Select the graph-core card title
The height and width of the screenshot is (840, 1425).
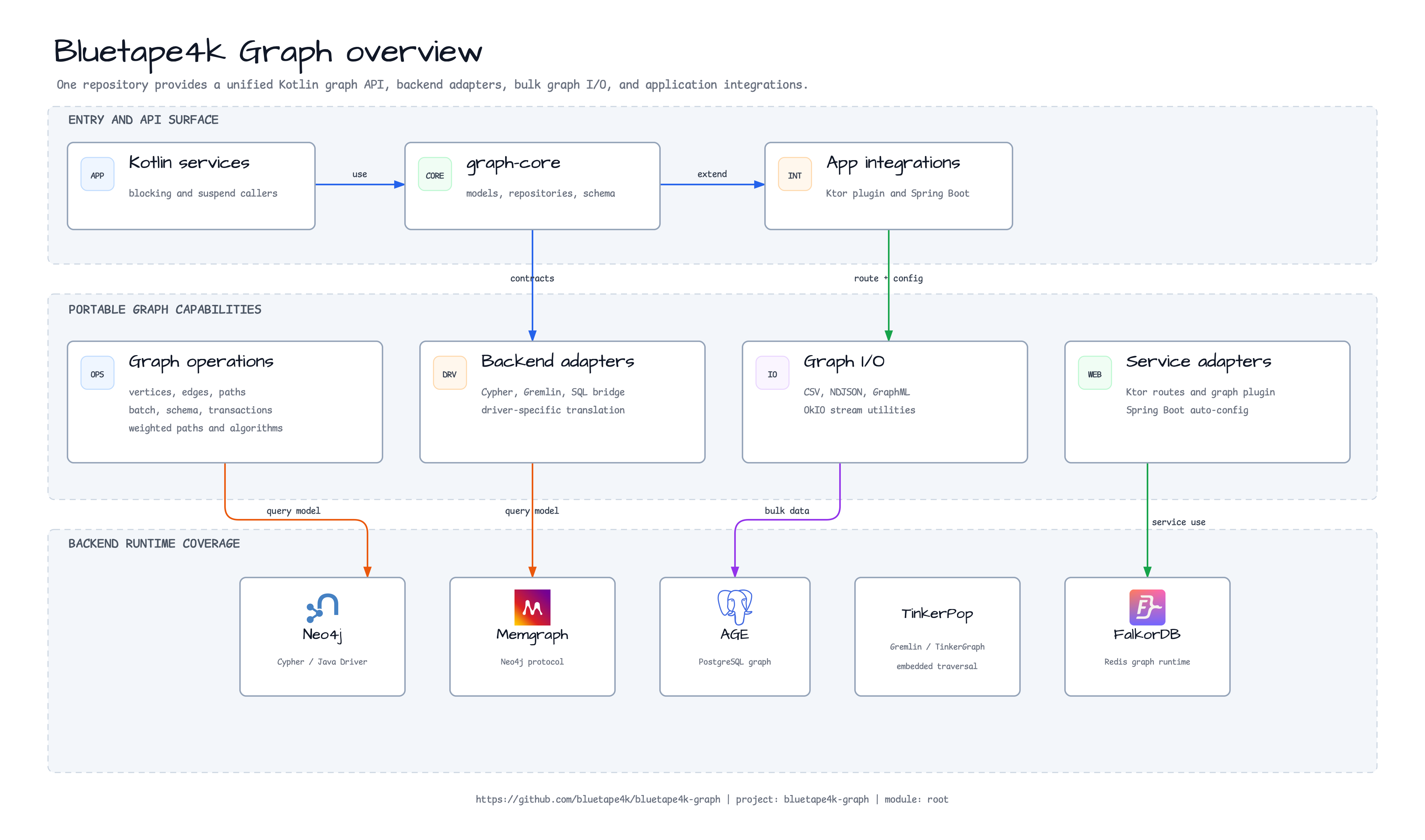[513, 163]
